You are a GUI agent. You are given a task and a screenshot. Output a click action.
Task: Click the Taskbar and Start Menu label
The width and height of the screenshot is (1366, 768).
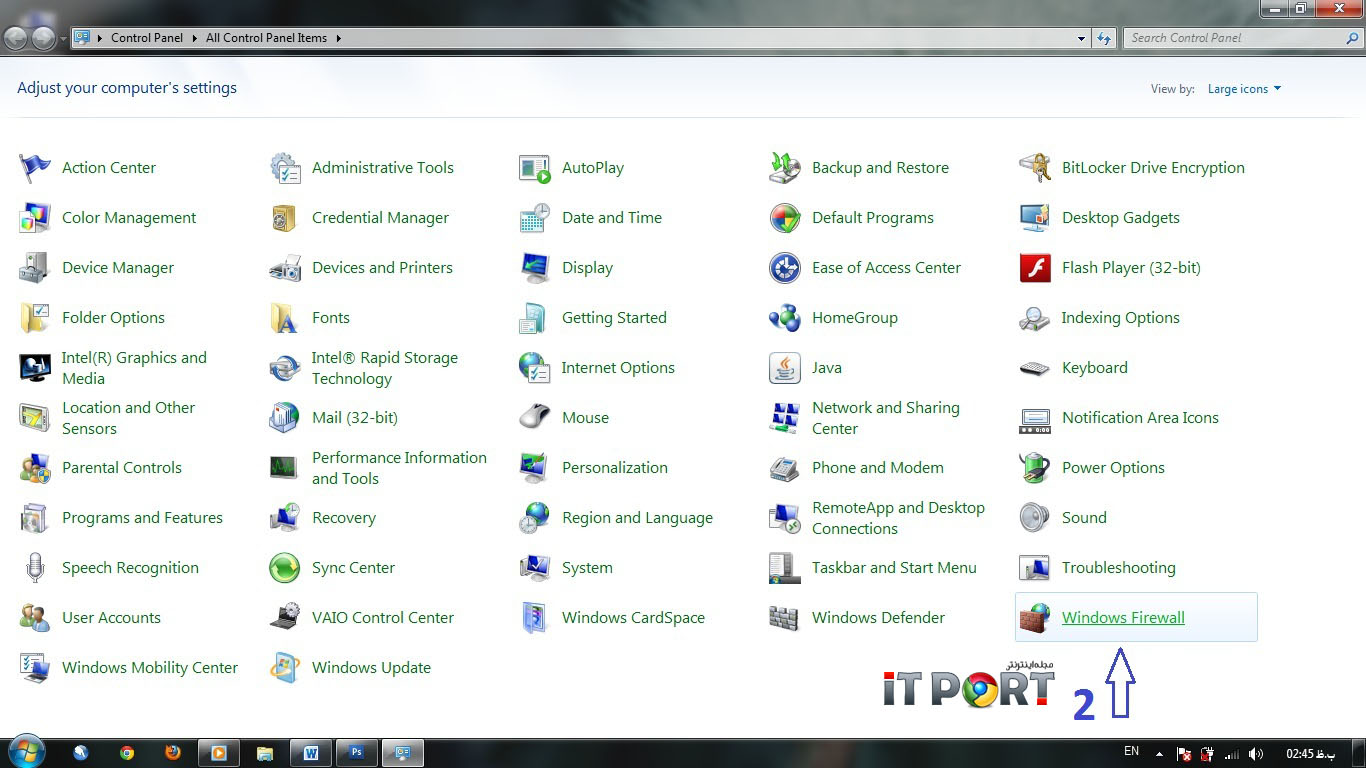coord(894,568)
